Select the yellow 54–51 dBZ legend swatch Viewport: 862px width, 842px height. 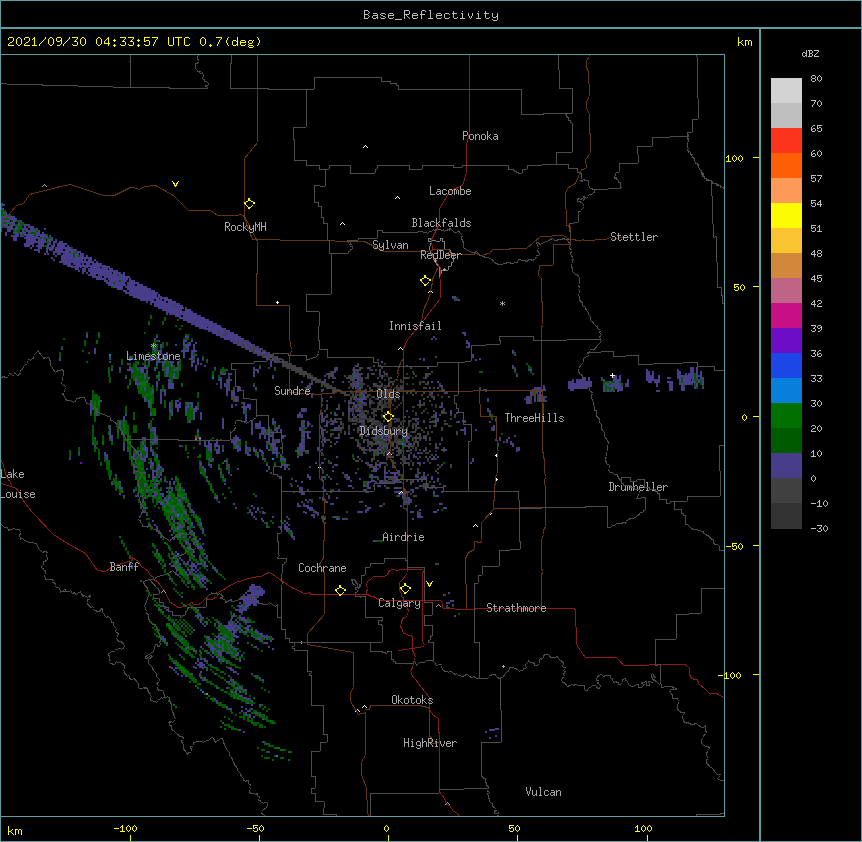tap(786, 215)
